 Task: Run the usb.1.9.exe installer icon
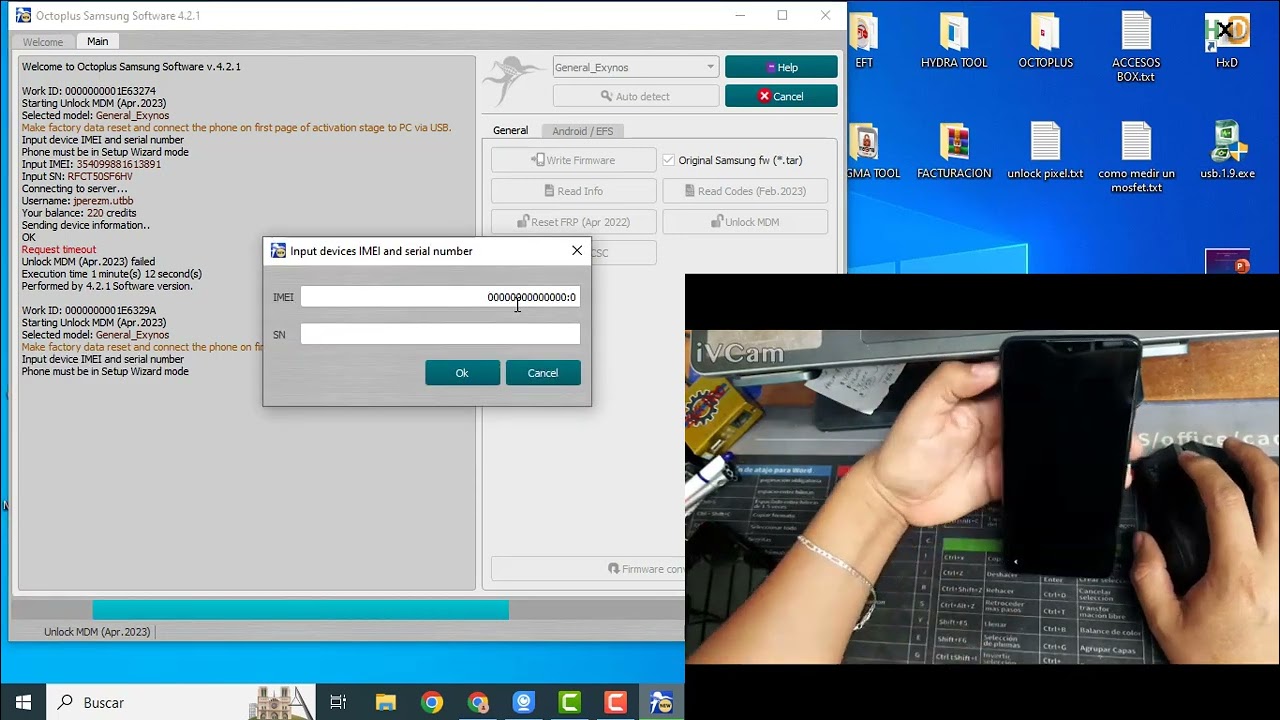1227,151
